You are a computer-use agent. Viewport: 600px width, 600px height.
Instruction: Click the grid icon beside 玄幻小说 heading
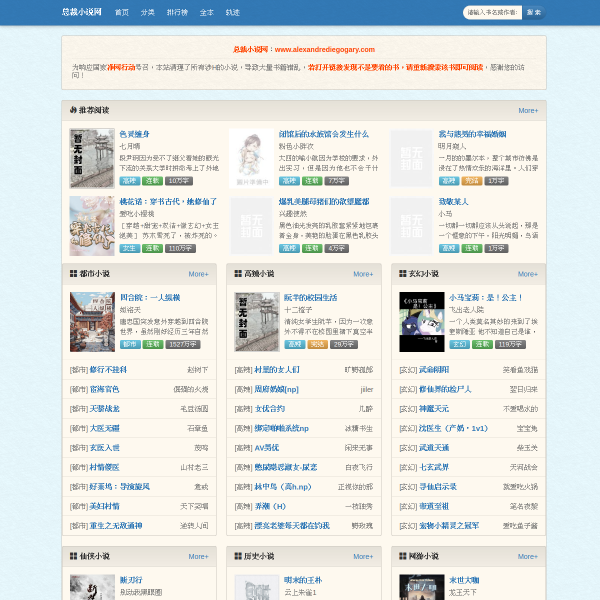(x=403, y=274)
